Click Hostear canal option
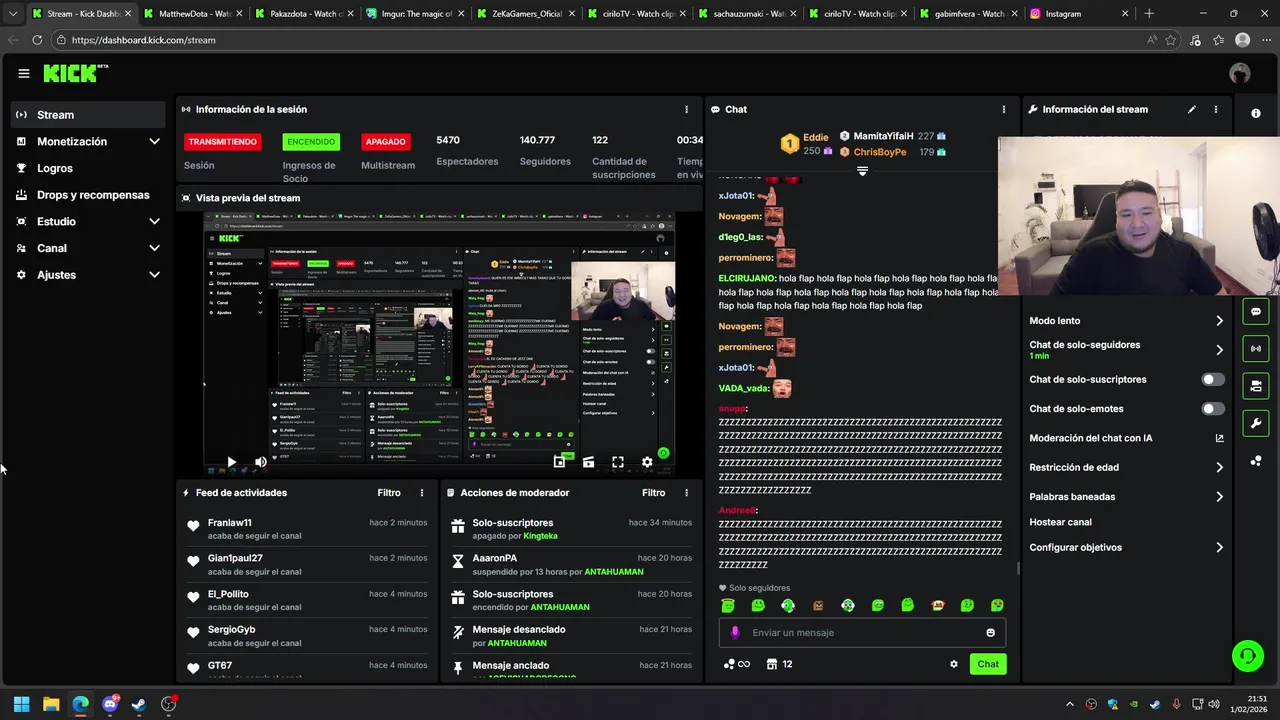Viewport: 1280px width, 720px height. (1060, 522)
